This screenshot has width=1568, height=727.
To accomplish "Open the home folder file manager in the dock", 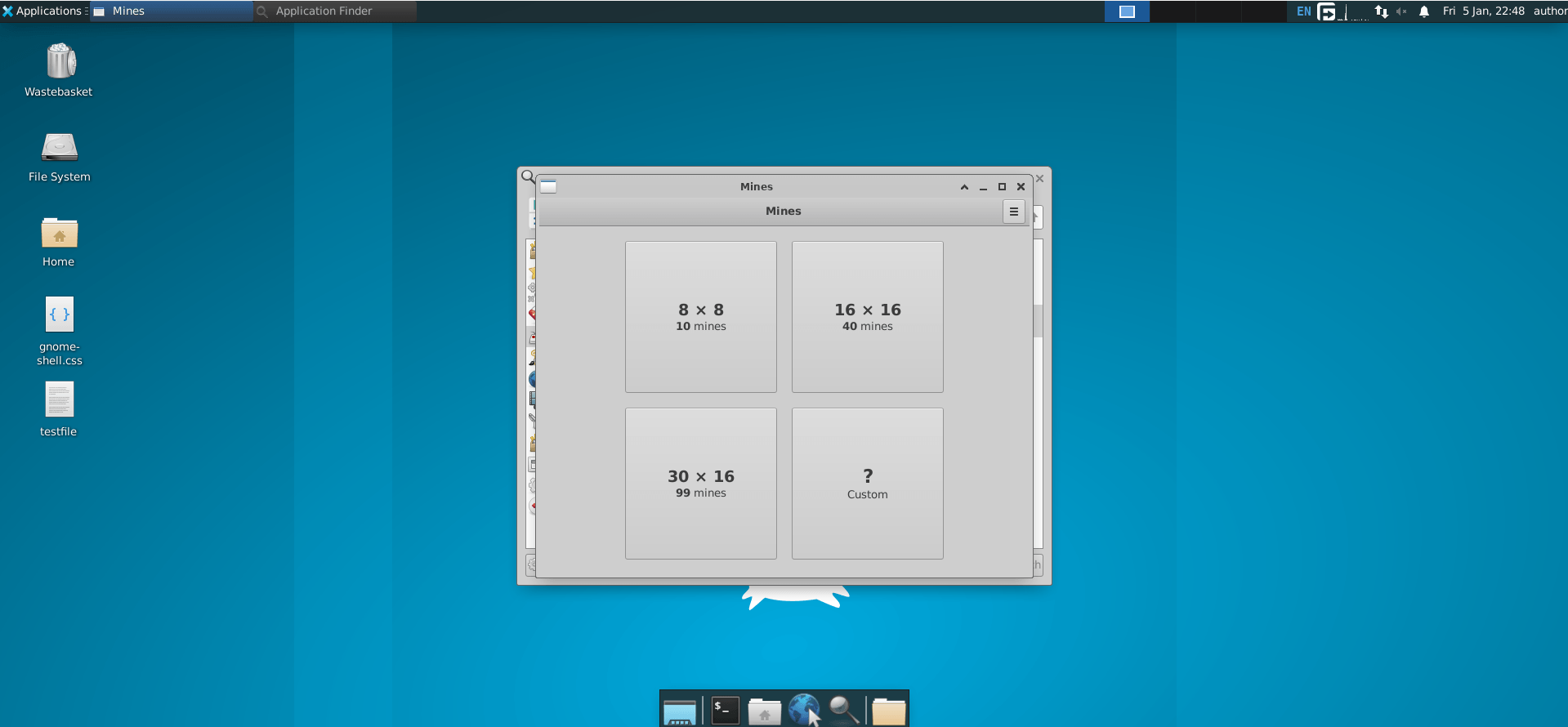I will (x=765, y=711).
